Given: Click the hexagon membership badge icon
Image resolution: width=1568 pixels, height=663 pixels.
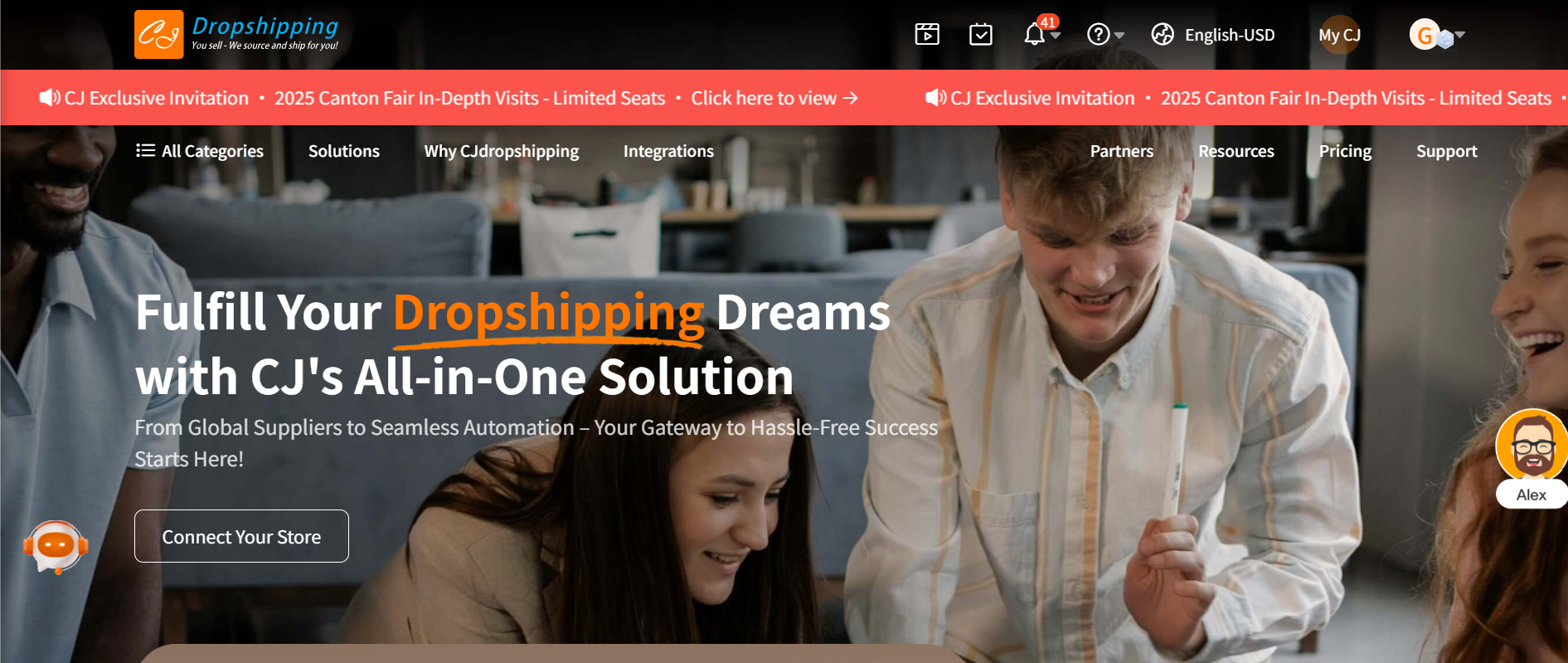Looking at the screenshot, I should coord(1445,39).
